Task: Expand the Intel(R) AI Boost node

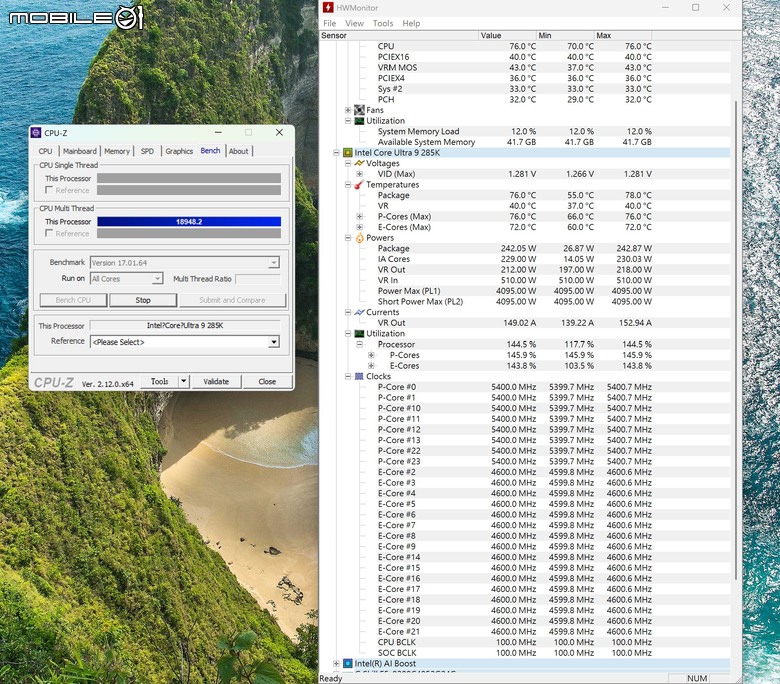Action: 336,664
